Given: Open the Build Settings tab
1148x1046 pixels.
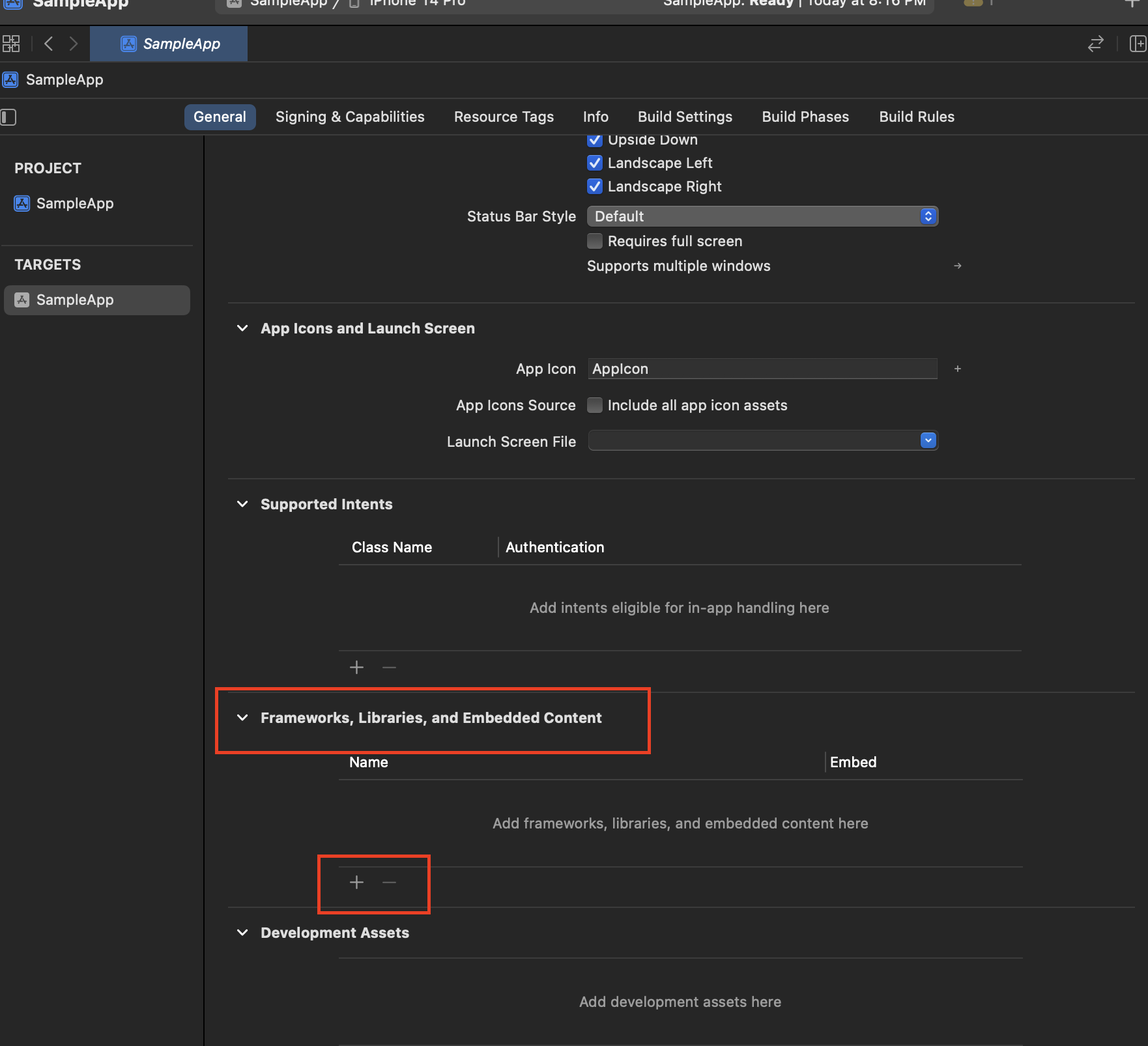Looking at the screenshot, I should (685, 117).
